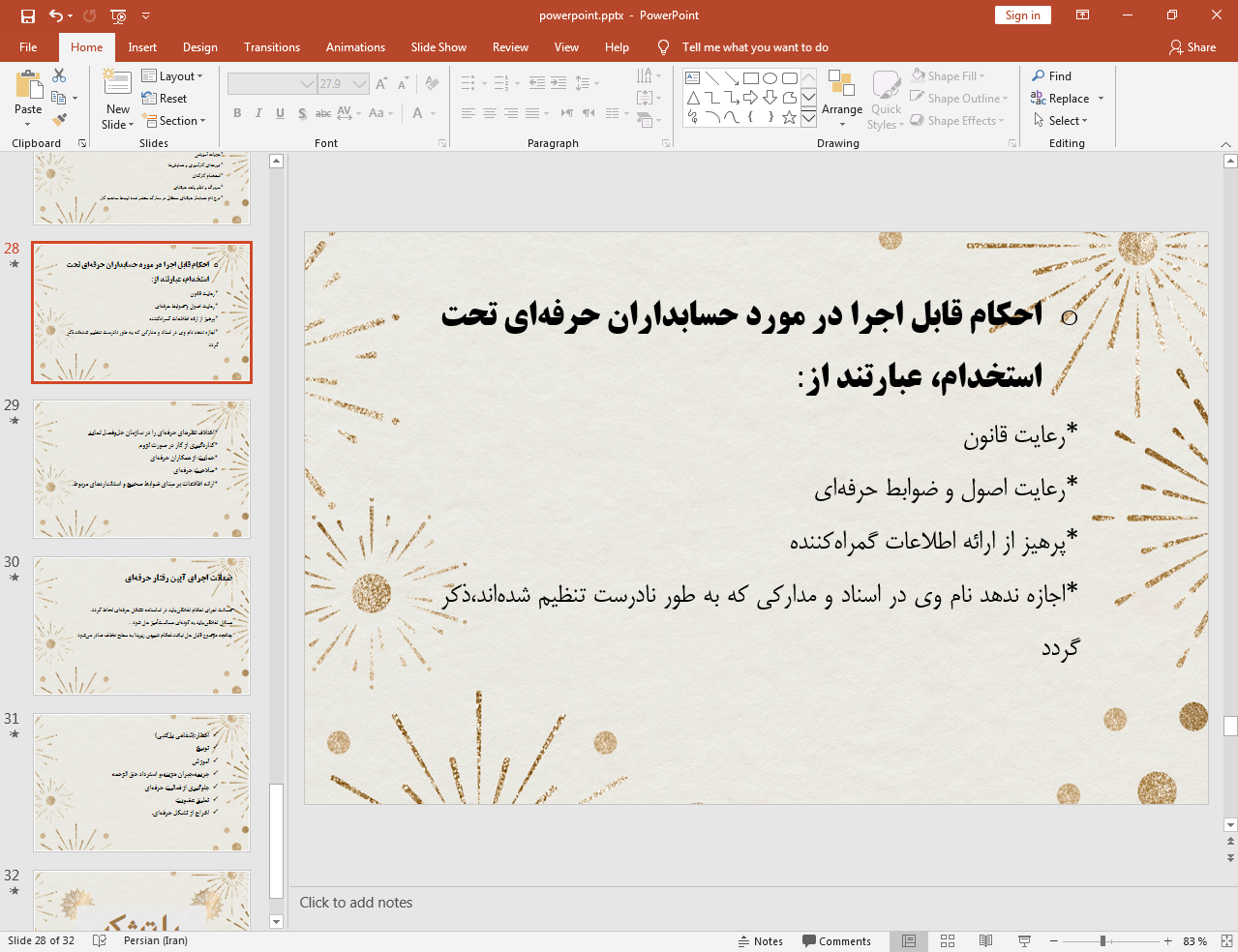
Task: Select the Isosceles Triangle shape in the gallery
Action: 693,98
